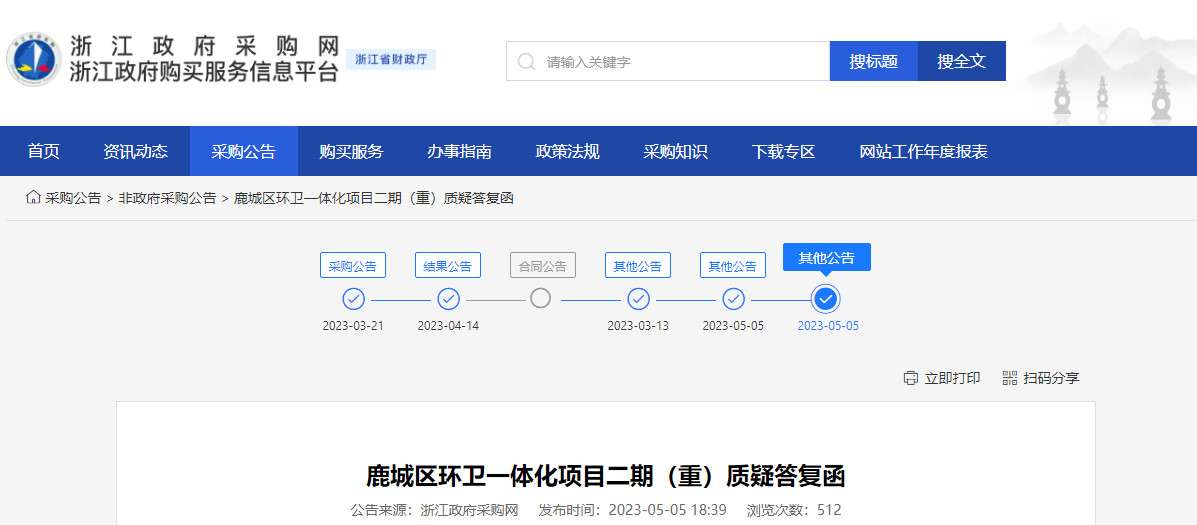Click the magnifier icon in the search box
The image size is (1197, 525).
pos(526,61)
